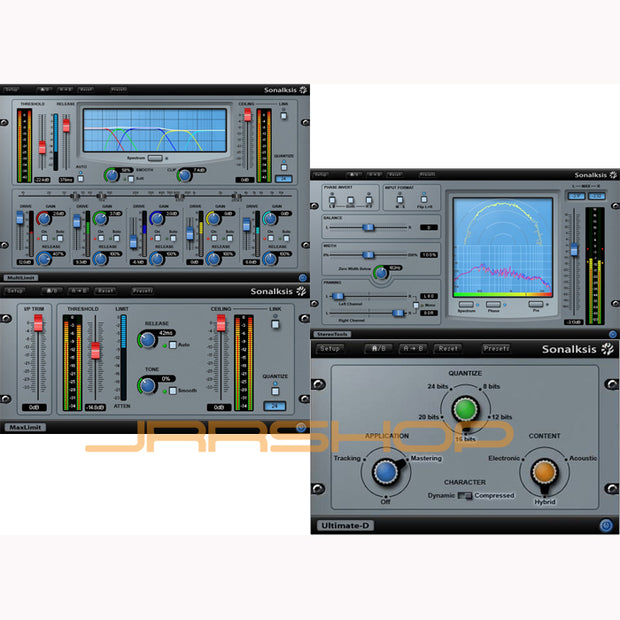Click the Sonalksis logo in Ultimate-D

[x=578, y=349]
